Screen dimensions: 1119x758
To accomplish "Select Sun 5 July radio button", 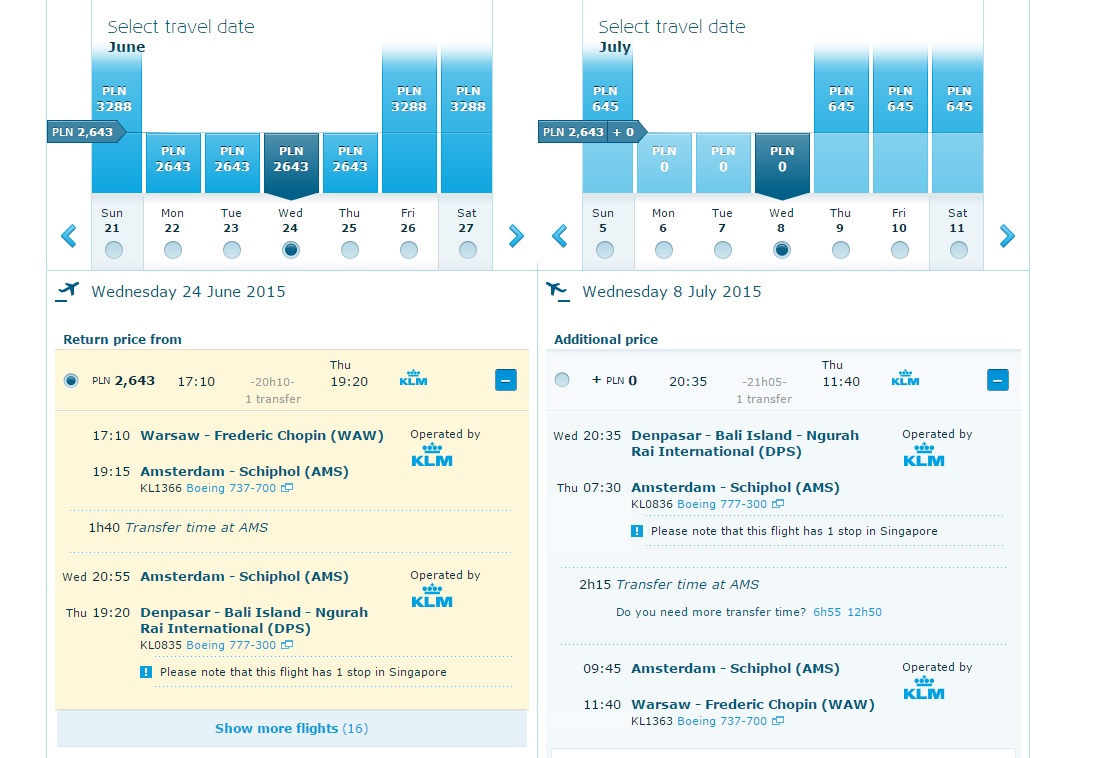I will coord(605,250).
